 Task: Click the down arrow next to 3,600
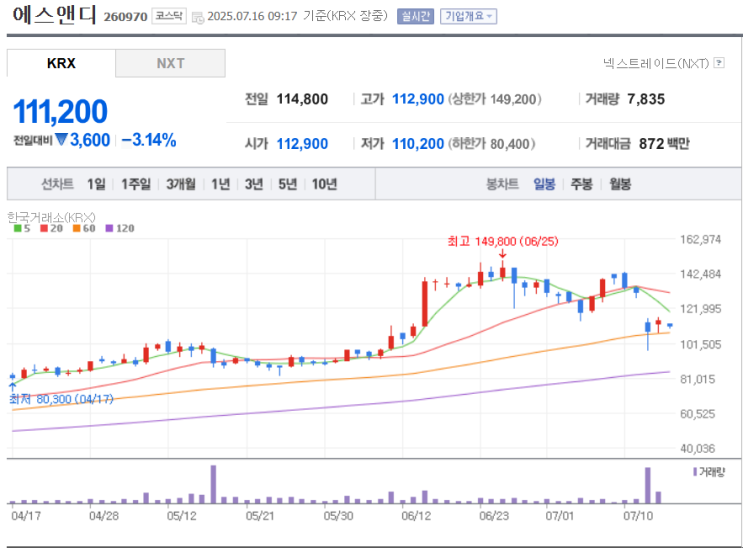tap(61, 139)
